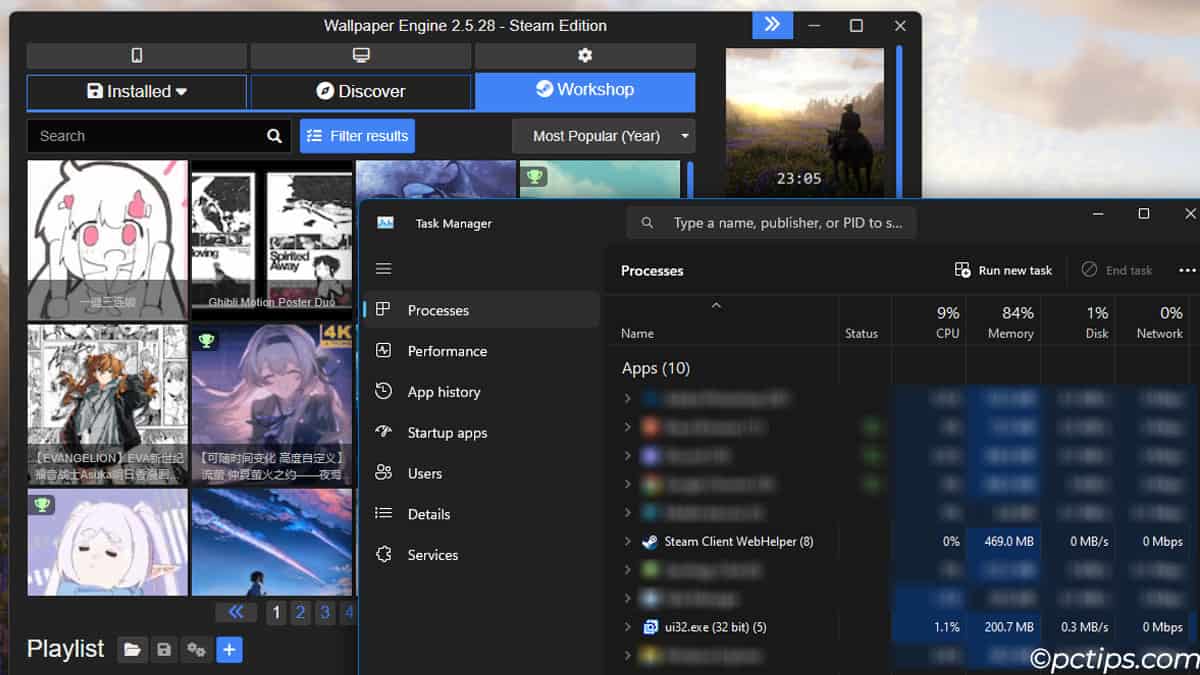The image size is (1200, 675).
Task: Go to page 2 of workshop results
Action: point(300,613)
